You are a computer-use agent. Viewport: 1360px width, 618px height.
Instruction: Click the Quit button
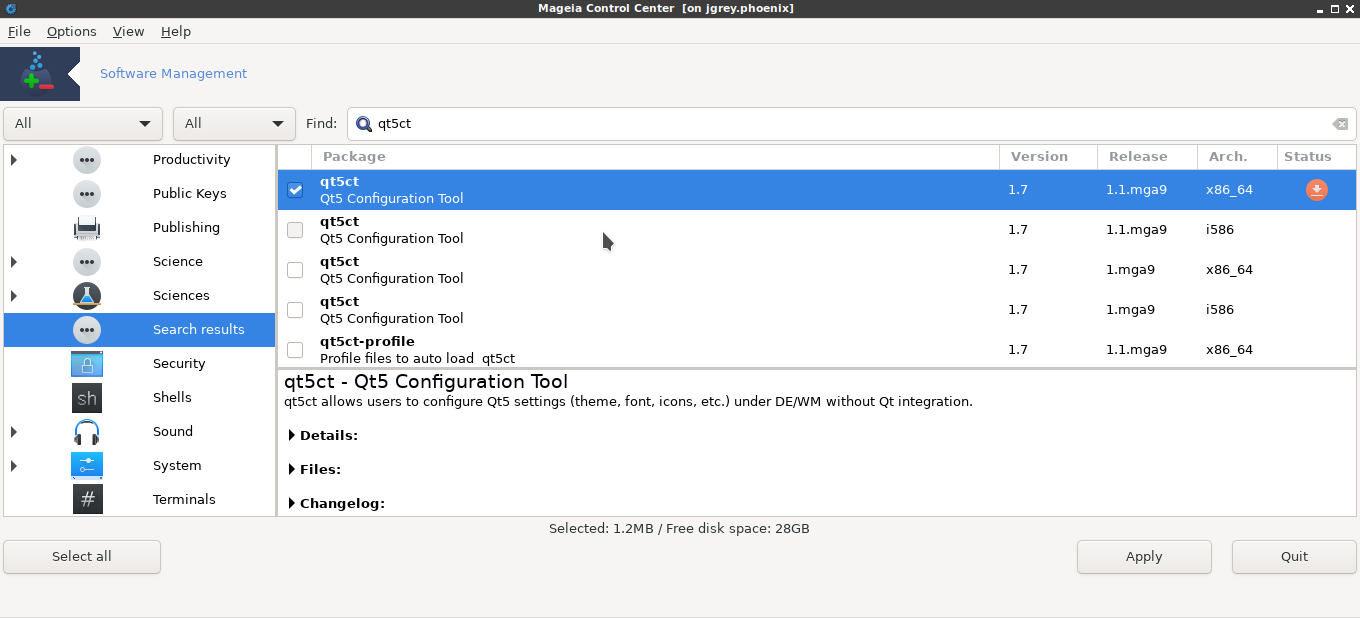1294,557
